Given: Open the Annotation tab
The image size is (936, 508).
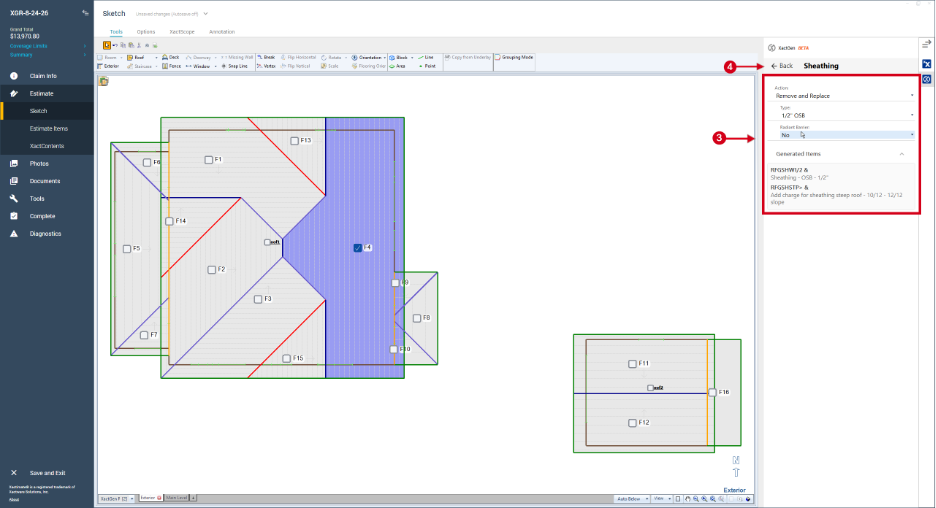Looking at the screenshot, I should [x=221, y=32].
